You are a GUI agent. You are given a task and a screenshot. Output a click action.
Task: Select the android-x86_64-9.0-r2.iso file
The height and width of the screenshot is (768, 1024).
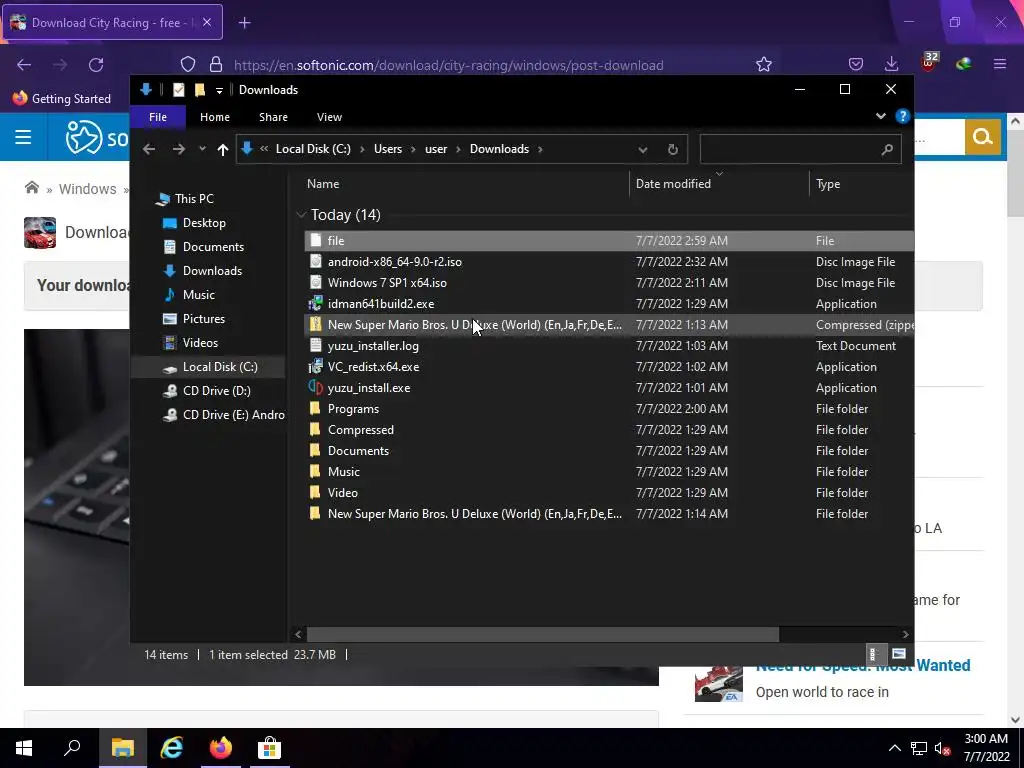click(x=394, y=262)
